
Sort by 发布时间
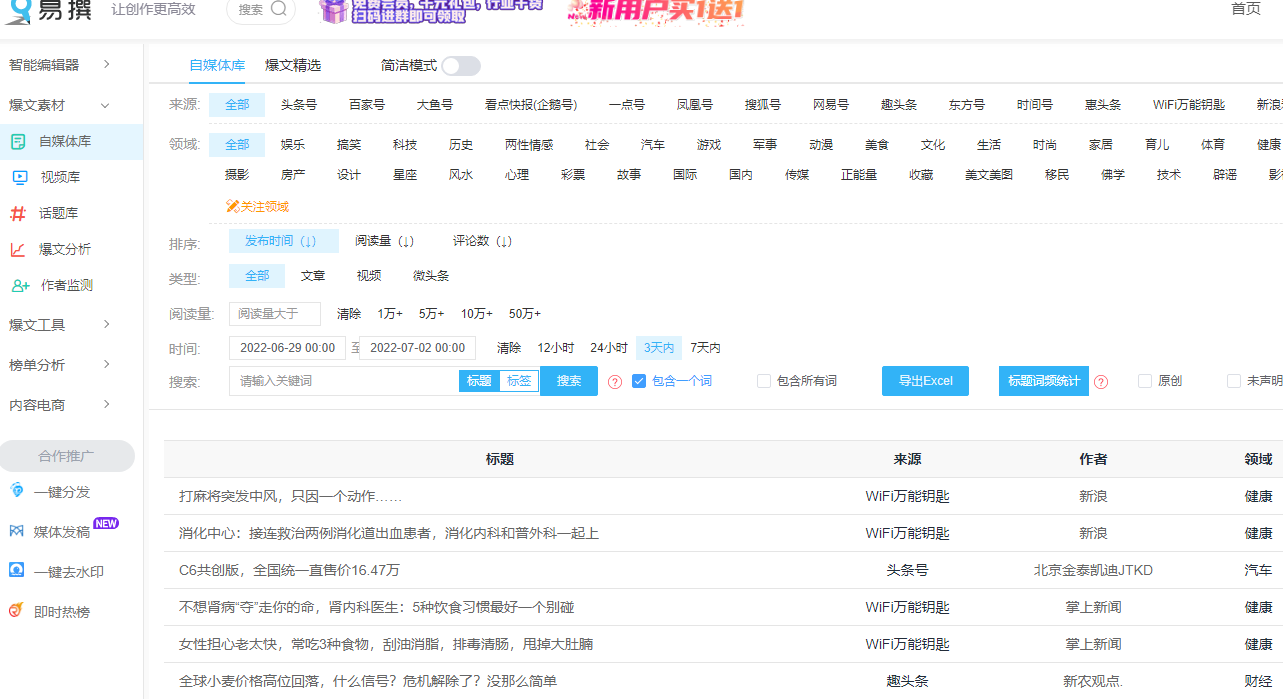(x=284, y=241)
